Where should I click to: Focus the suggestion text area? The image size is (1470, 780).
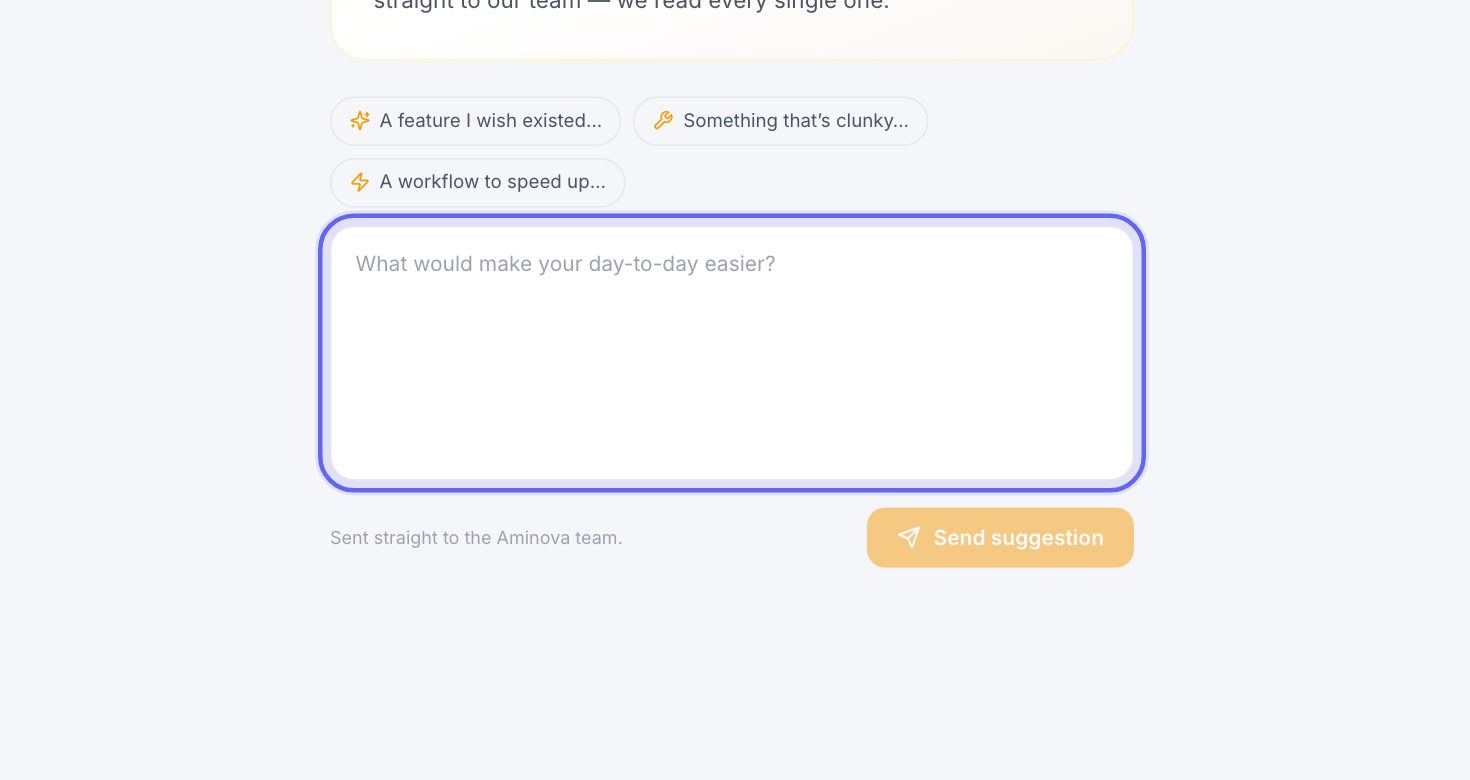click(x=732, y=353)
